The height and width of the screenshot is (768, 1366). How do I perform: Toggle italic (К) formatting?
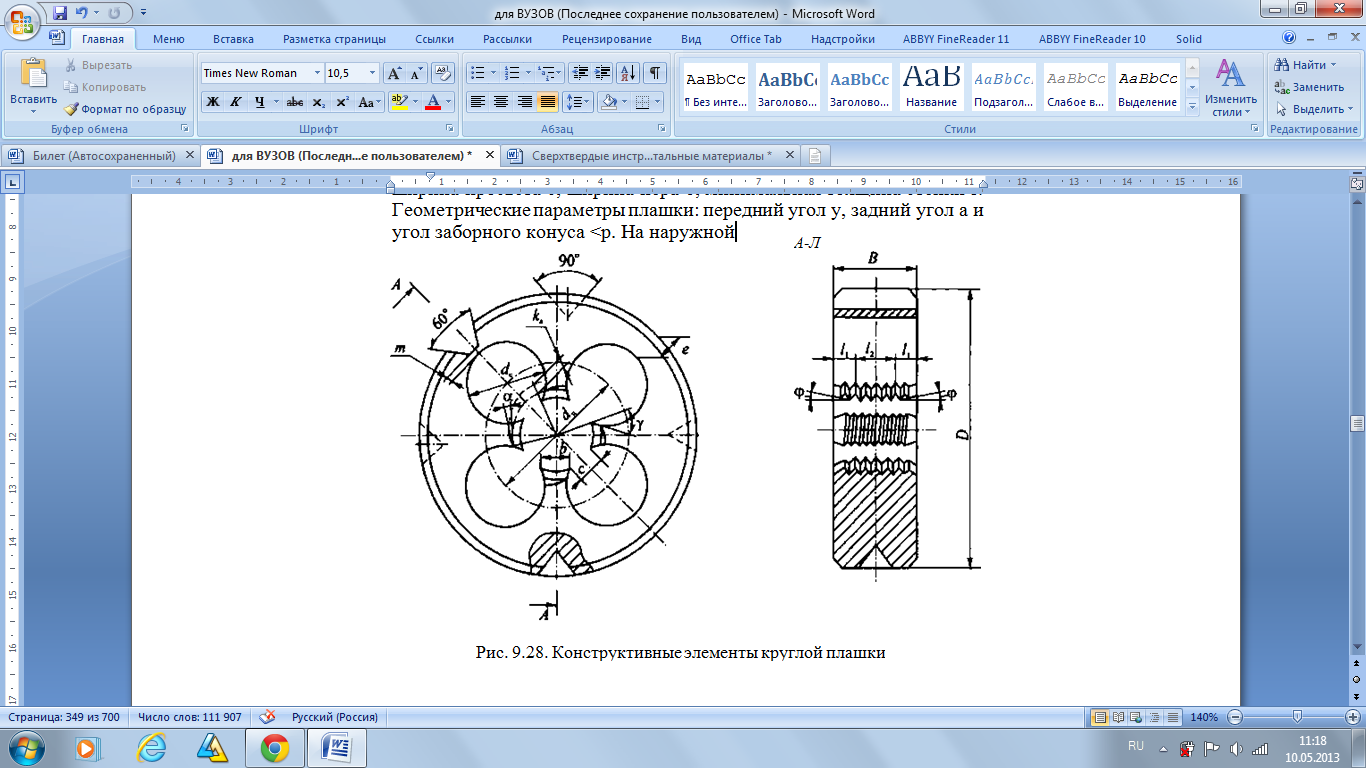click(236, 102)
